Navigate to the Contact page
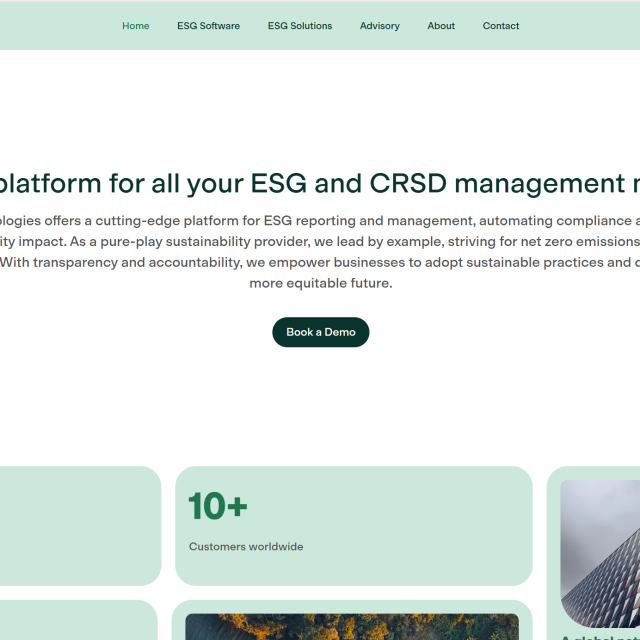The image size is (640, 640). (501, 26)
